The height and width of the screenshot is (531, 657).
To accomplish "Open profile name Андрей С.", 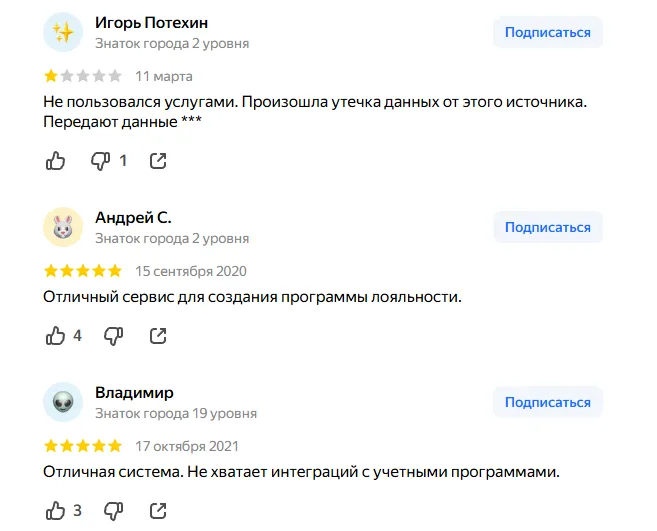I will pyautogui.click(x=133, y=218).
